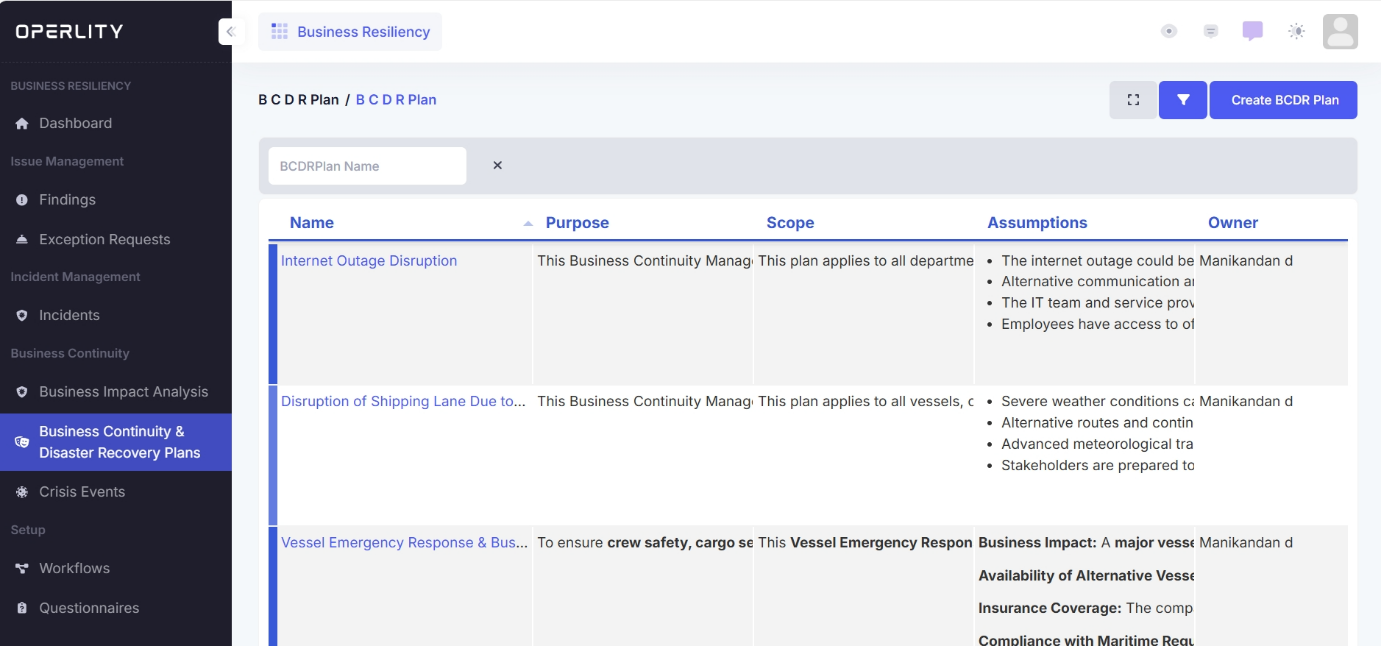Open the Internet Outage Disruption plan
Image resolution: width=1381 pixels, height=646 pixels.
(x=369, y=261)
